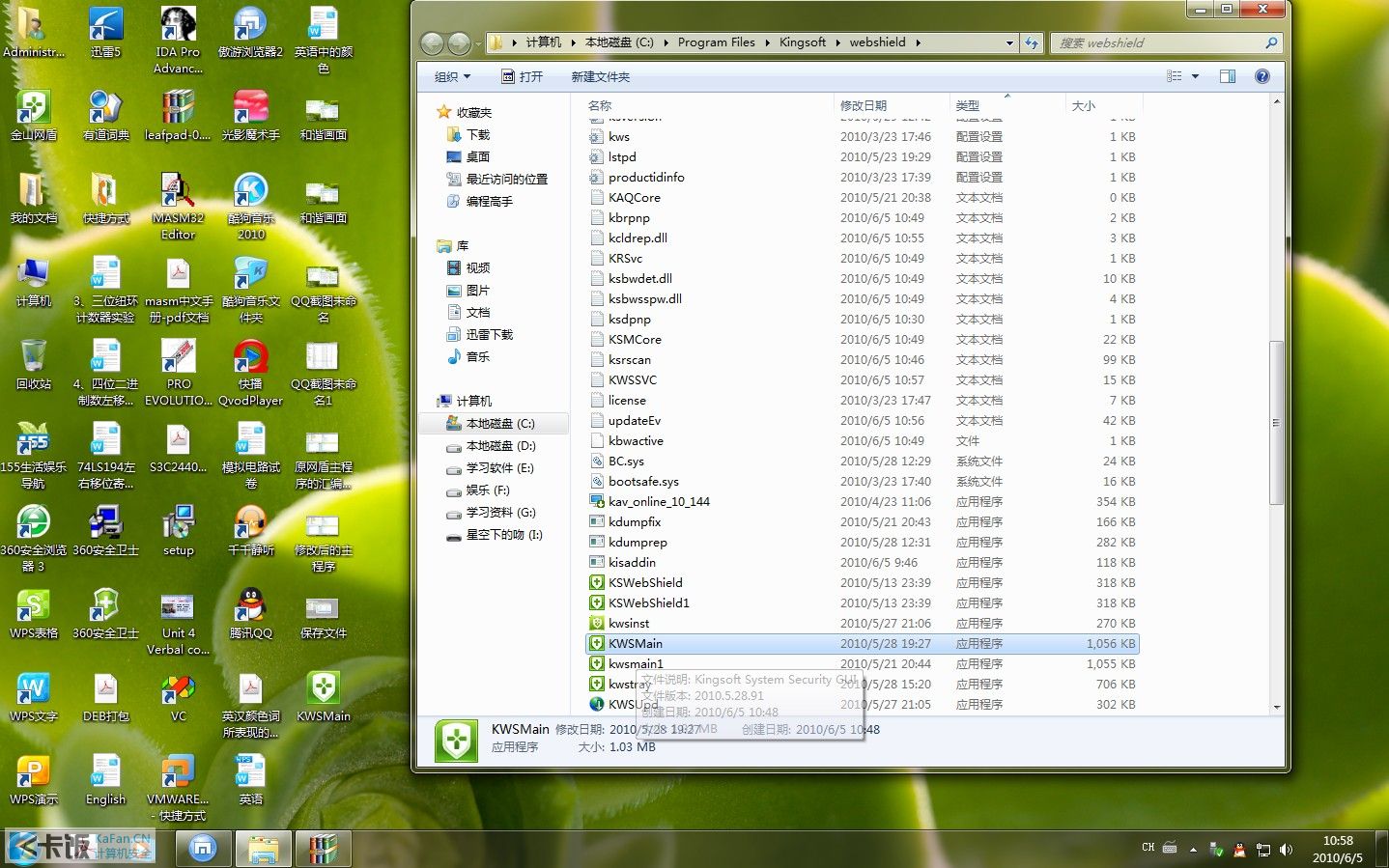Open 360安全浏览器 3 desktop icon

[x=33, y=539]
